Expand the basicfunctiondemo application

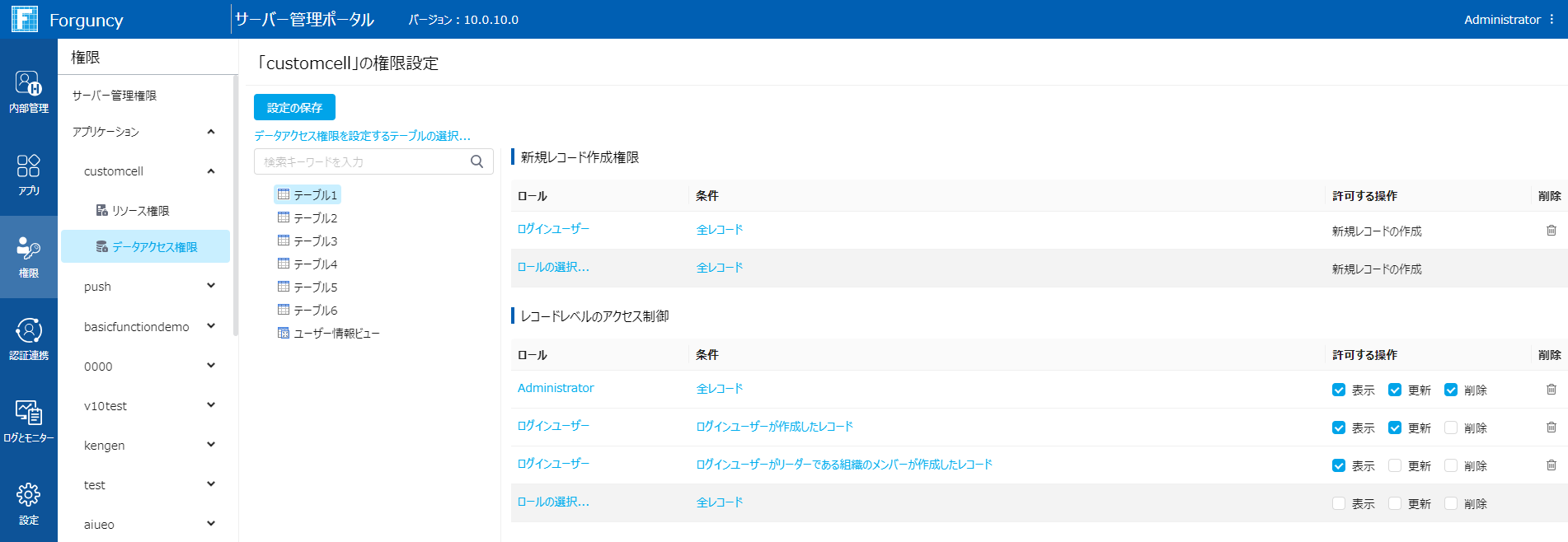tap(211, 326)
